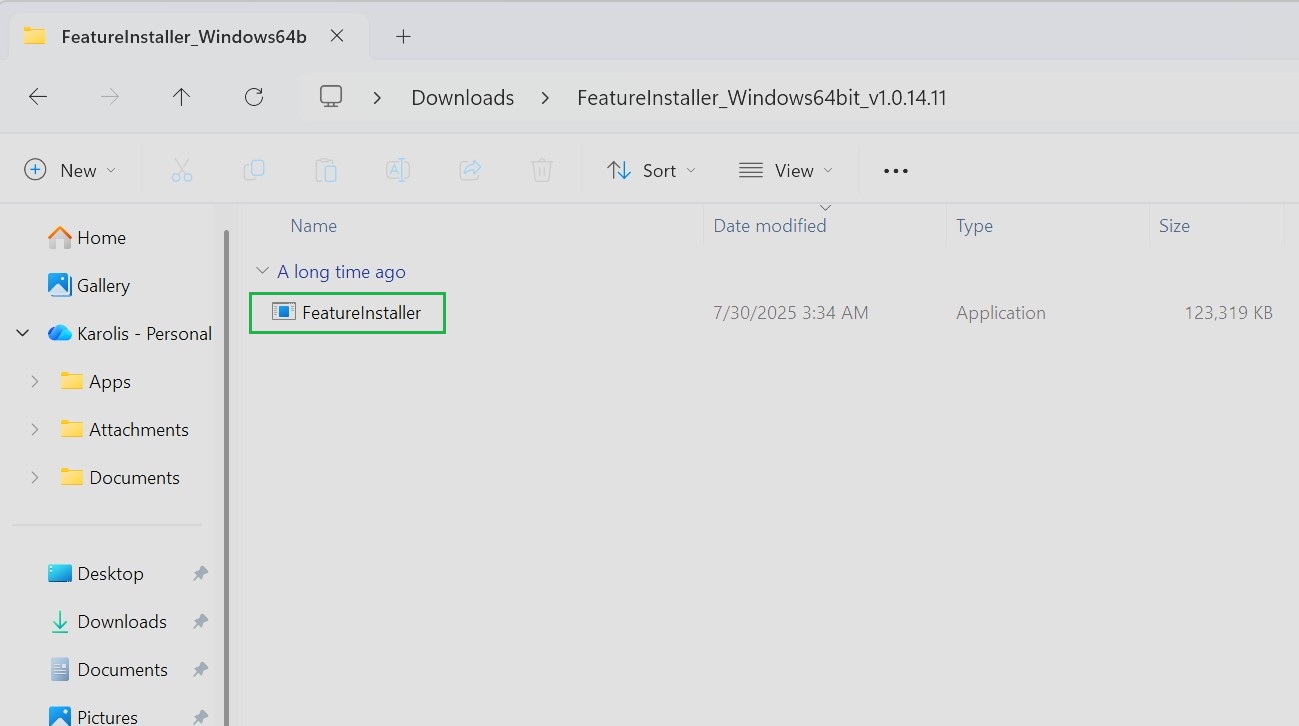Open Gallery from the navigation pane
This screenshot has height=726, width=1299.
tap(102, 286)
